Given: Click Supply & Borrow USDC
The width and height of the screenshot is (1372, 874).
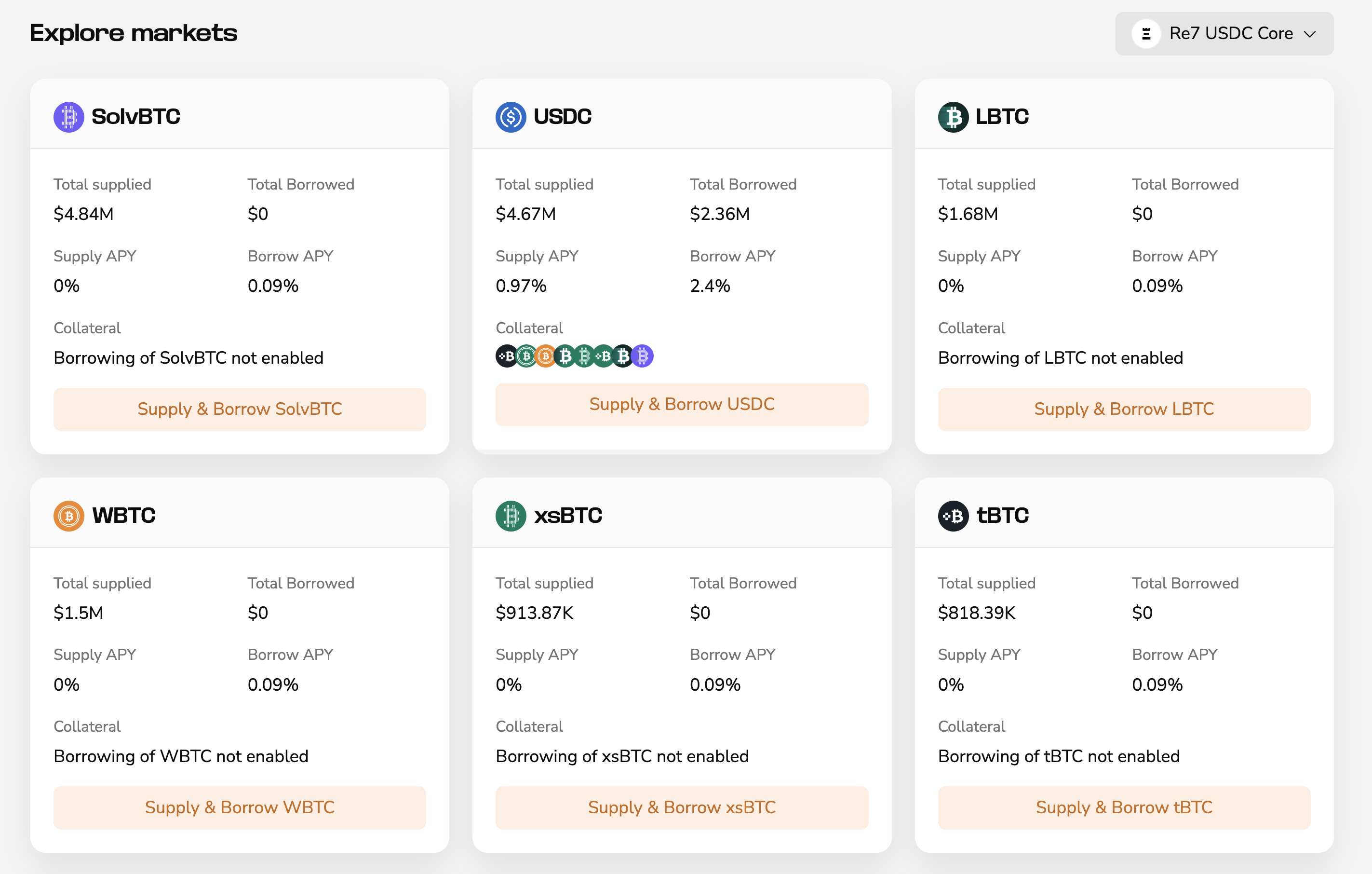Looking at the screenshot, I should [x=682, y=404].
